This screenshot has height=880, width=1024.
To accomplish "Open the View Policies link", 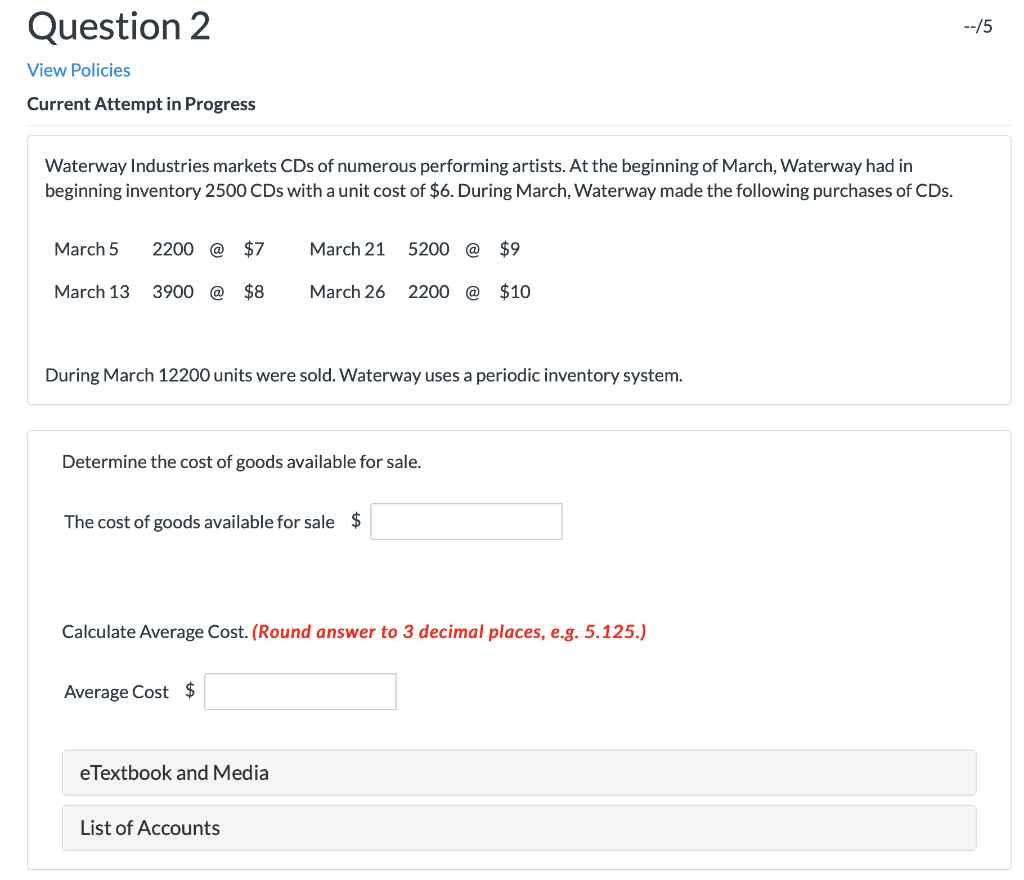I will [x=78, y=70].
